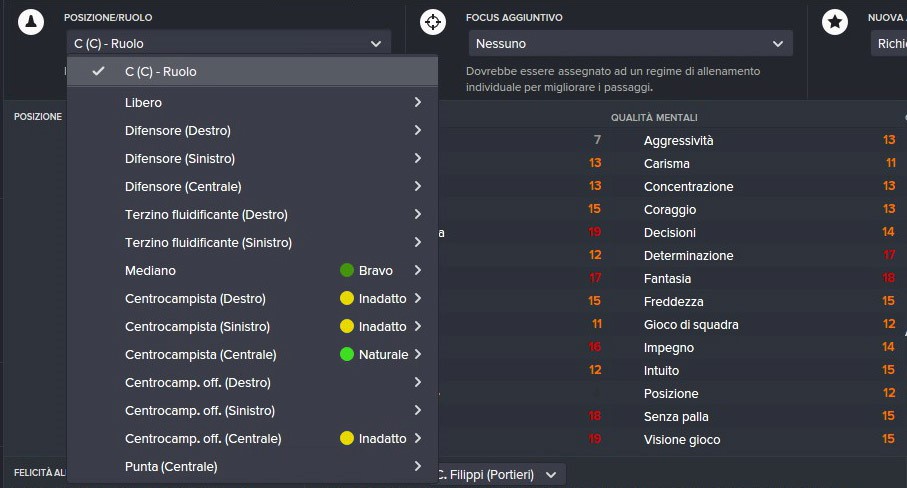Click the dark green Bravo indicator dot
Viewport: 907px width, 488px height.
(346, 270)
